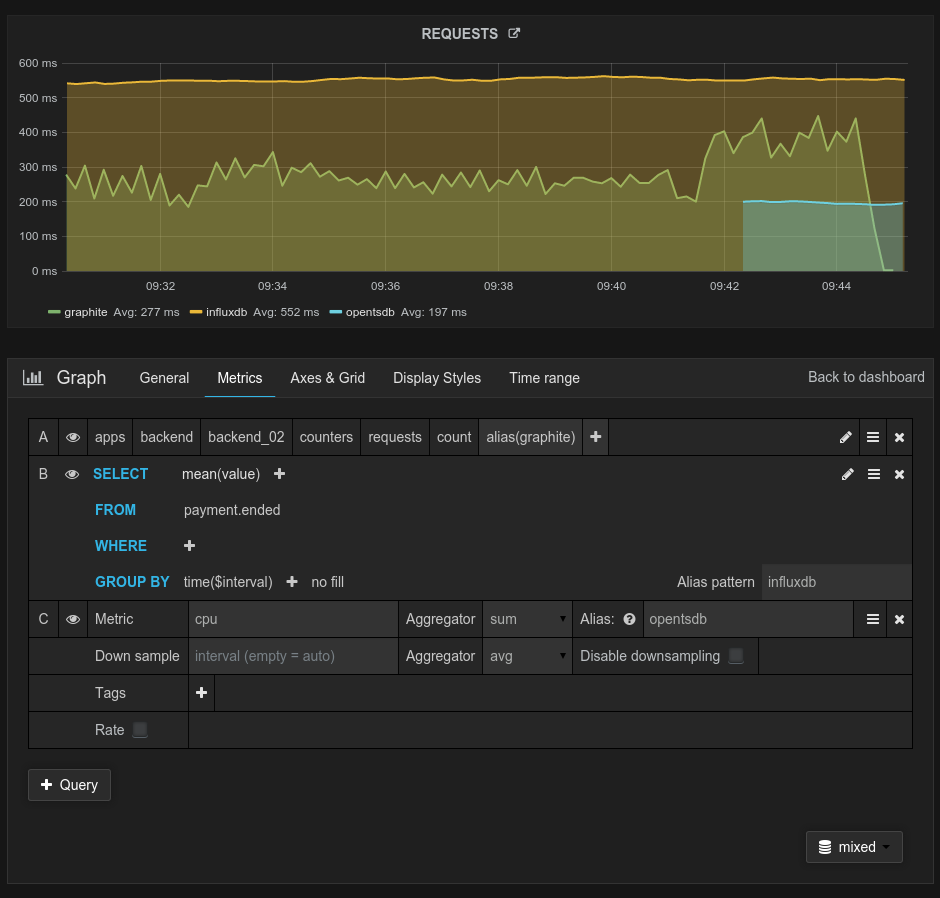Click the add Query button

69,785
